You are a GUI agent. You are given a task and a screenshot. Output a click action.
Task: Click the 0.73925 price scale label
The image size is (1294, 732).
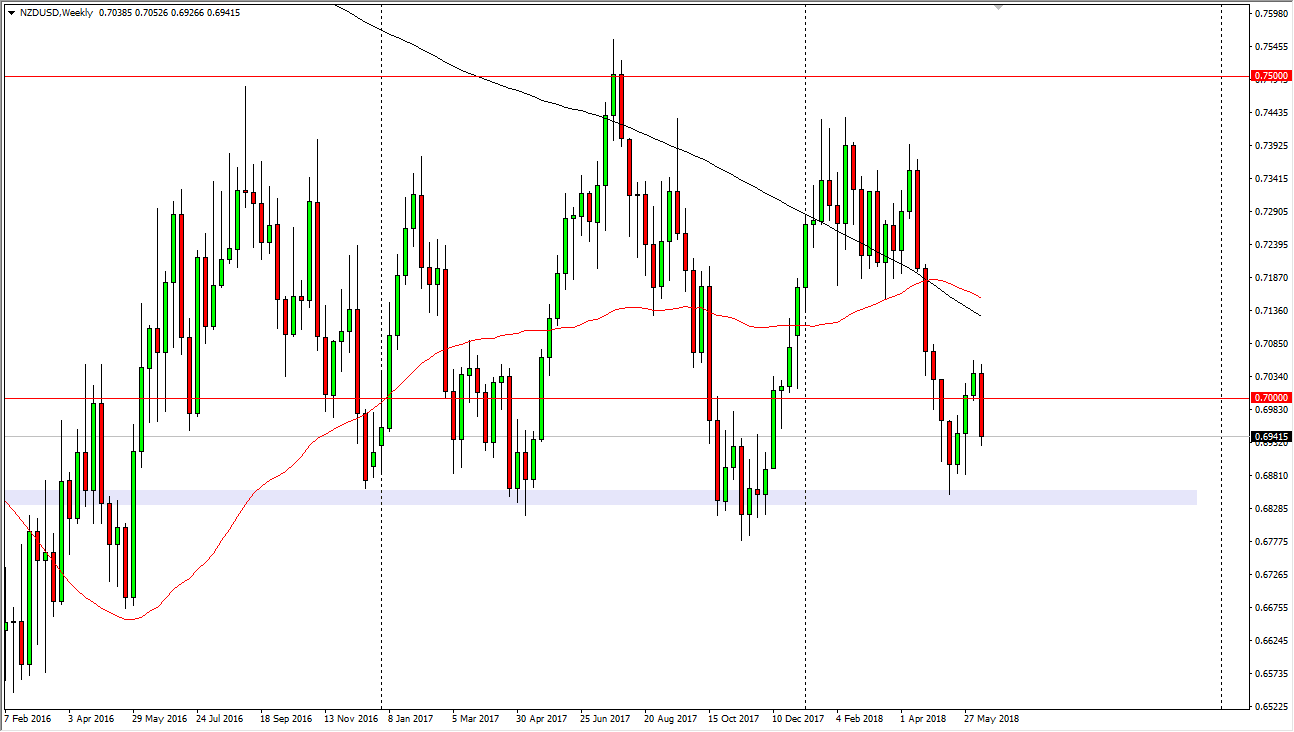pyautogui.click(x=1270, y=146)
